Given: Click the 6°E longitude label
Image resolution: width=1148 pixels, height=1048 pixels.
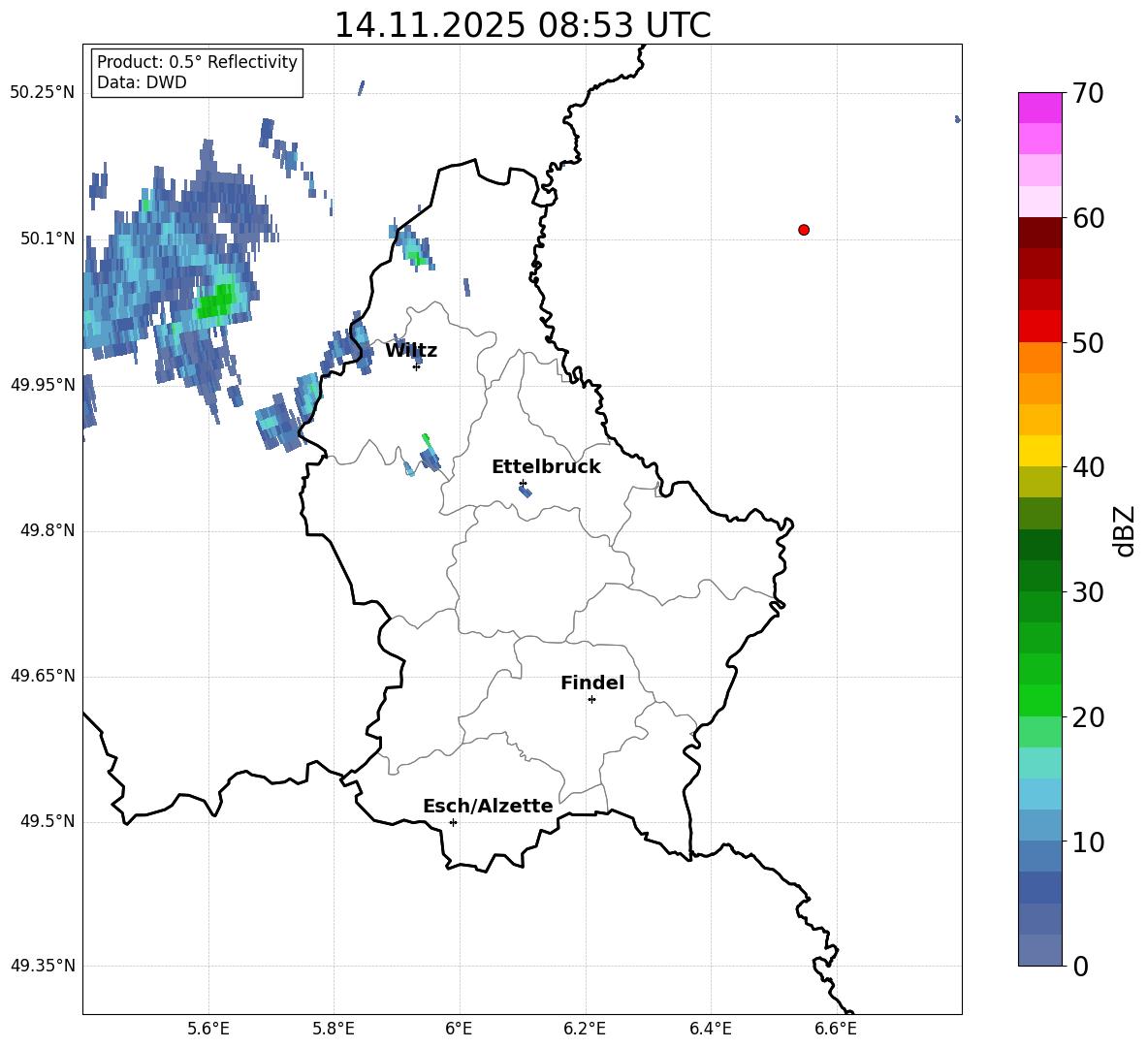Looking at the screenshot, I should tap(459, 1029).
